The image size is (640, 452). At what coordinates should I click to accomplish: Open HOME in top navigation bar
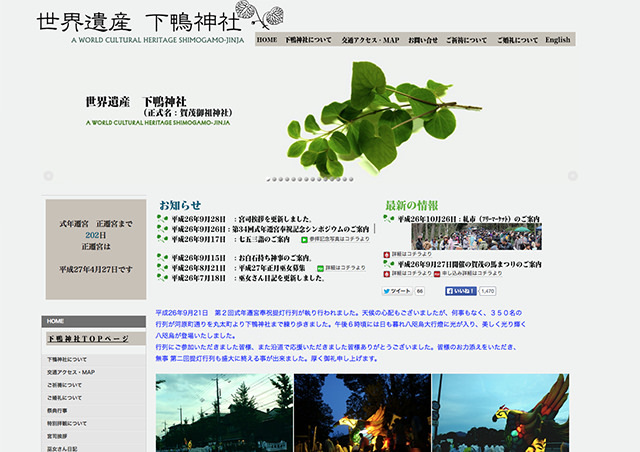(x=267, y=40)
